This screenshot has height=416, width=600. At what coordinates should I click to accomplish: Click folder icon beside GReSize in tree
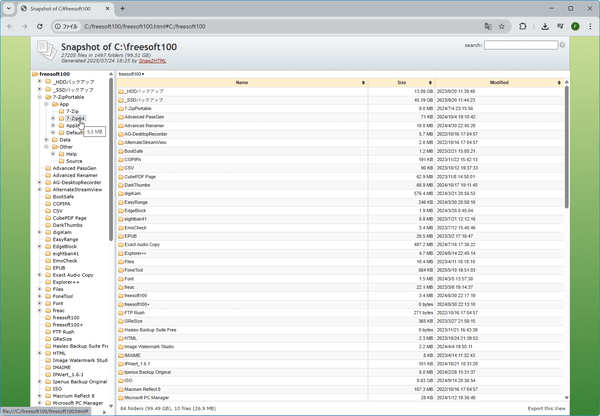point(48,339)
